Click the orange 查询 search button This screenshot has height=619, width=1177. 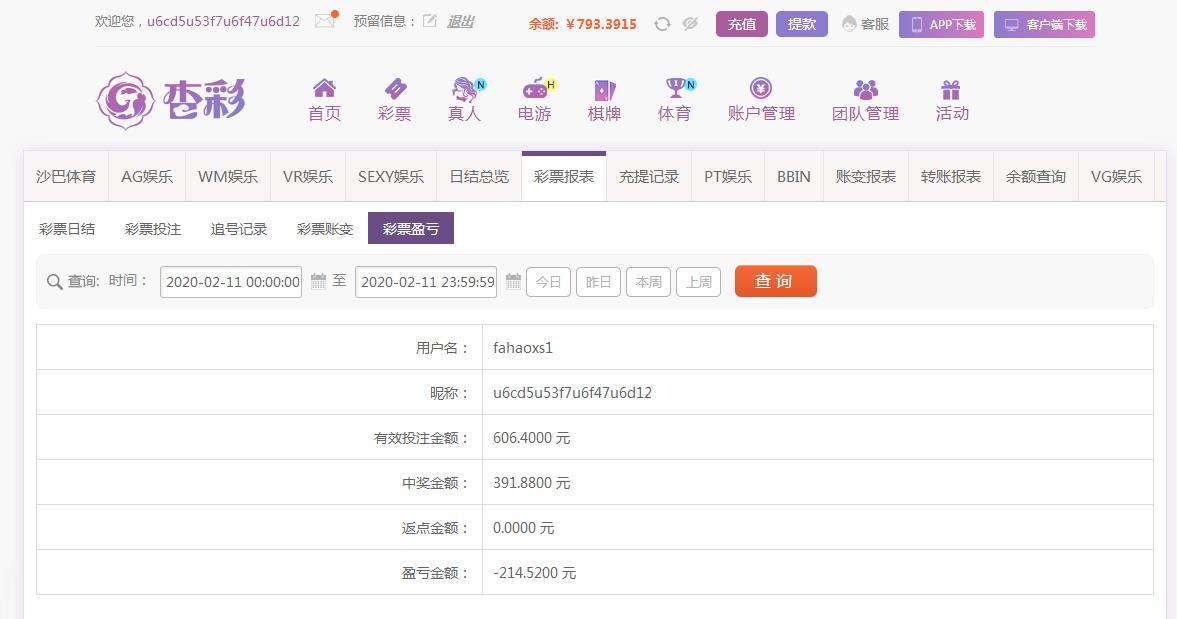(x=775, y=281)
